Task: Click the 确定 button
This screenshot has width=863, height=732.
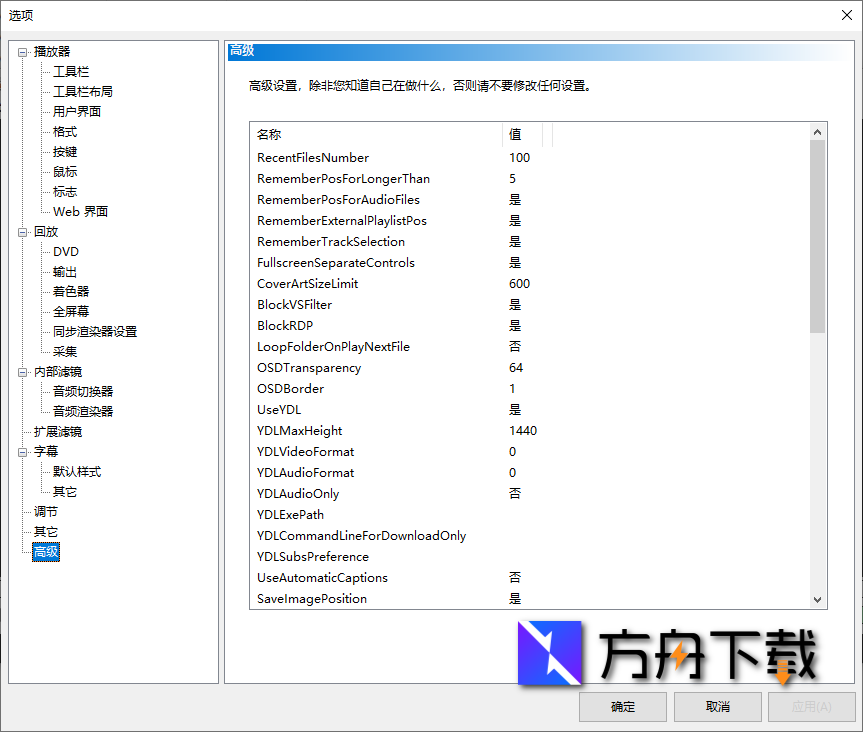Action: (x=623, y=706)
